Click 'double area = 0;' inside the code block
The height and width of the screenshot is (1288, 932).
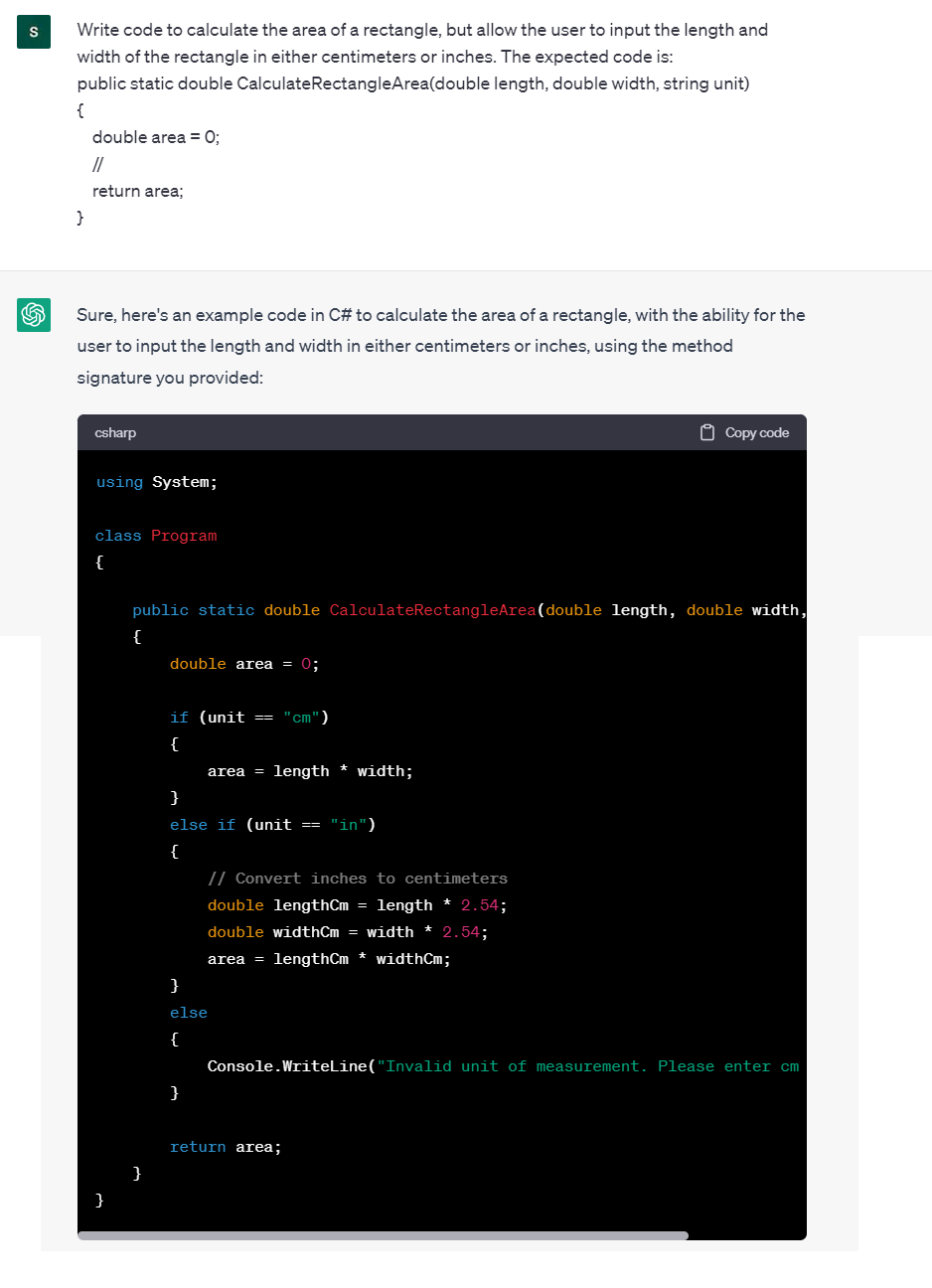pyautogui.click(x=244, y=664)
